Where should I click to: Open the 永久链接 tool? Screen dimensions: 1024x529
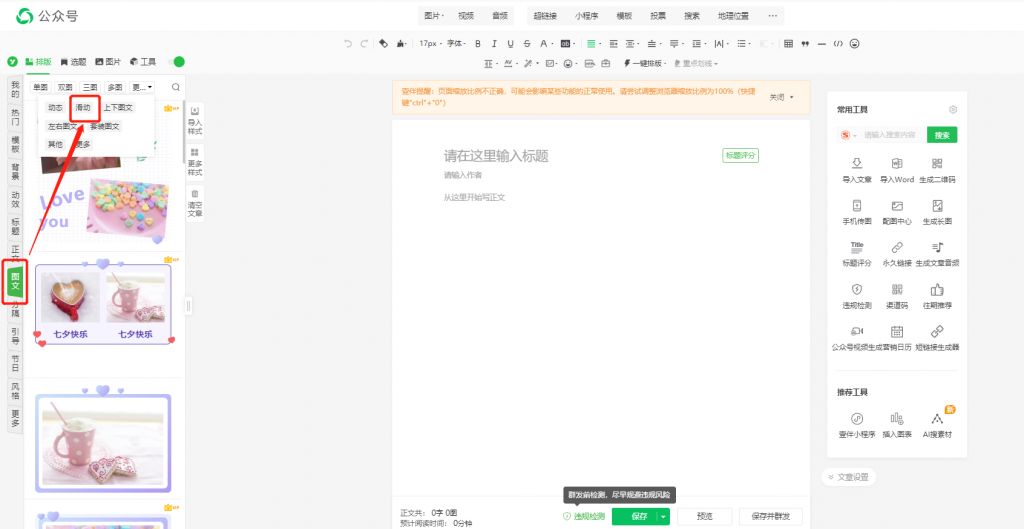[897, 255]
